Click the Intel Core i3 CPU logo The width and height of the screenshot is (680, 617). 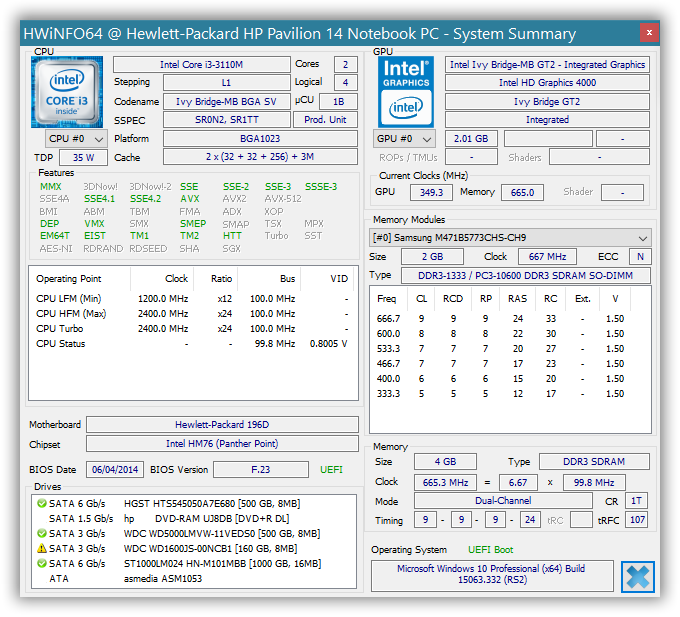(x=67, y=92)
